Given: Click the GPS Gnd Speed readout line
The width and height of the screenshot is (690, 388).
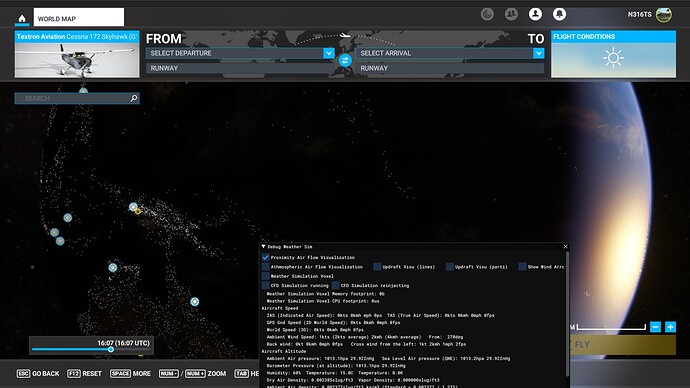Looking at the screenshot, I should click(x=333, y=322).
